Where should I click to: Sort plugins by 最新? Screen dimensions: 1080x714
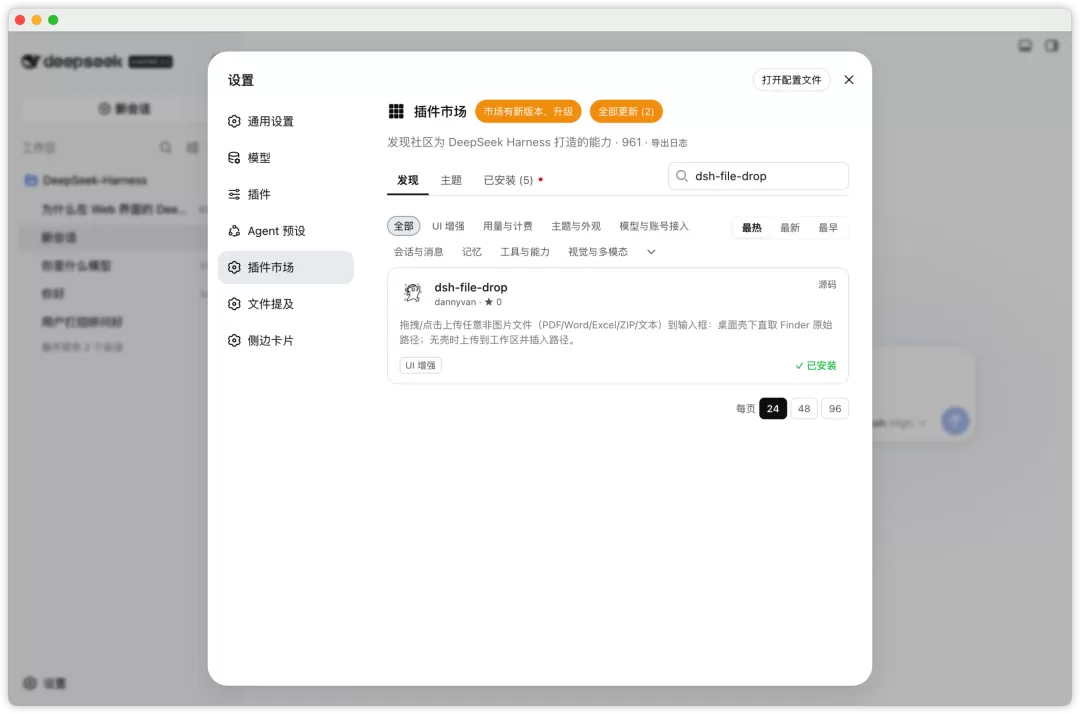click(790, 228)
